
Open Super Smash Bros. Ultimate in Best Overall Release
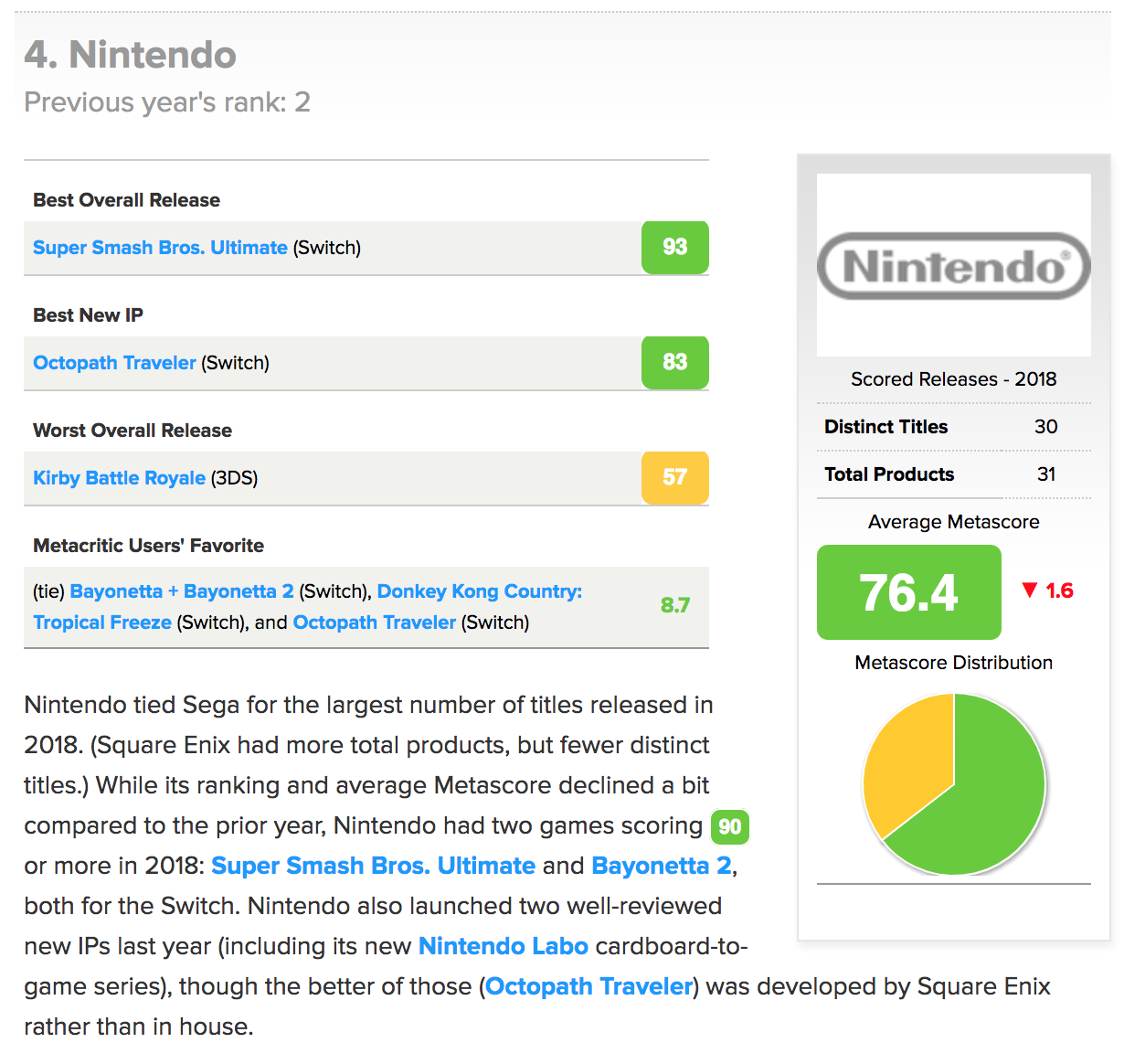[x=160, y=248]
